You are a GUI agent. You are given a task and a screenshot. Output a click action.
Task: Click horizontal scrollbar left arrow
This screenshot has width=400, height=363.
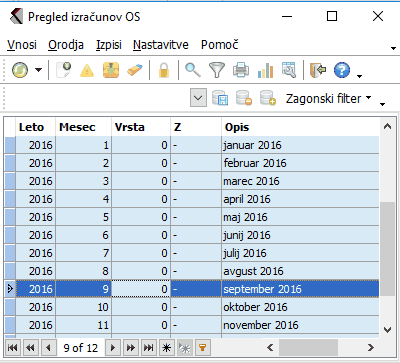[x=270, y=348]
